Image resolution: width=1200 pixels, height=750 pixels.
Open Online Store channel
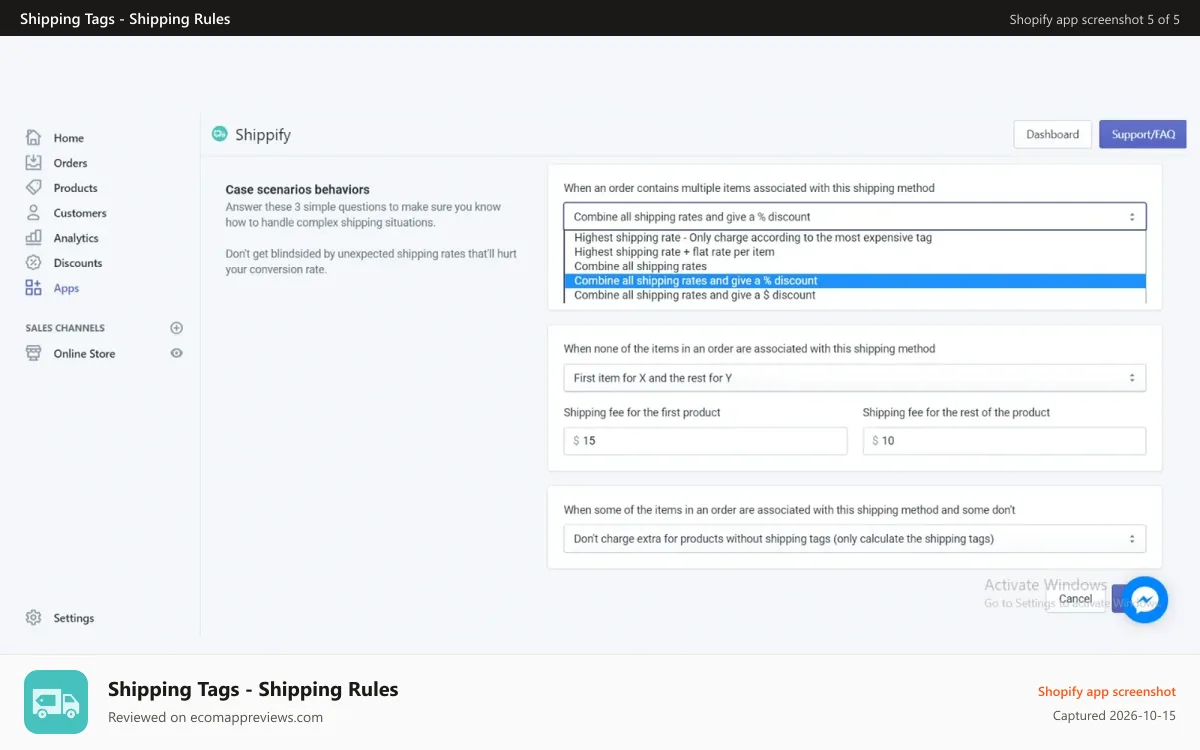pyautogui.click(x=84, y=353)
